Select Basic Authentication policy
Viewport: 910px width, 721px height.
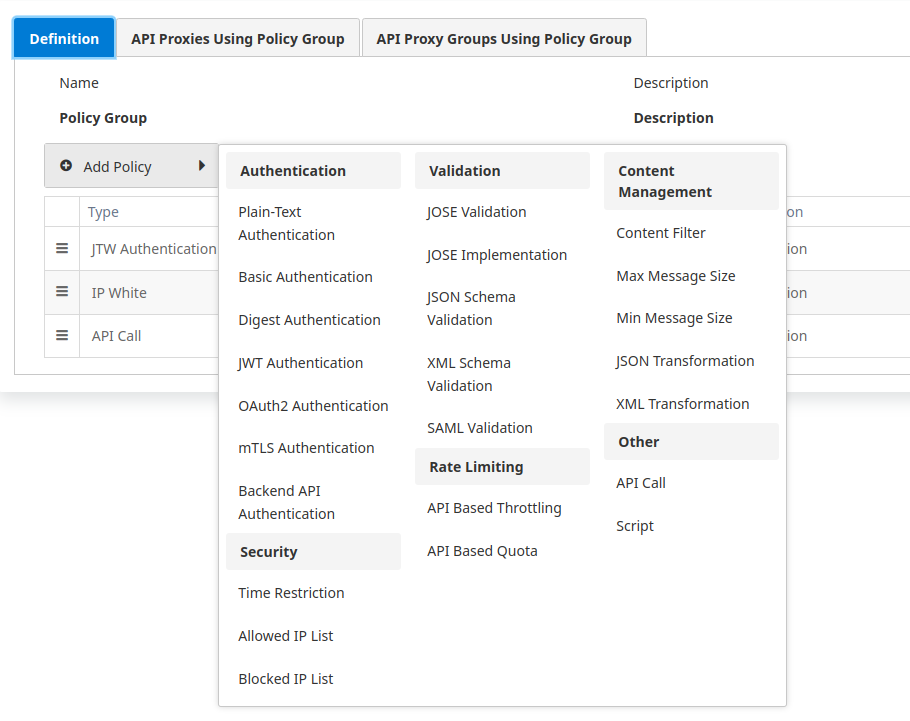click(304, 276)
